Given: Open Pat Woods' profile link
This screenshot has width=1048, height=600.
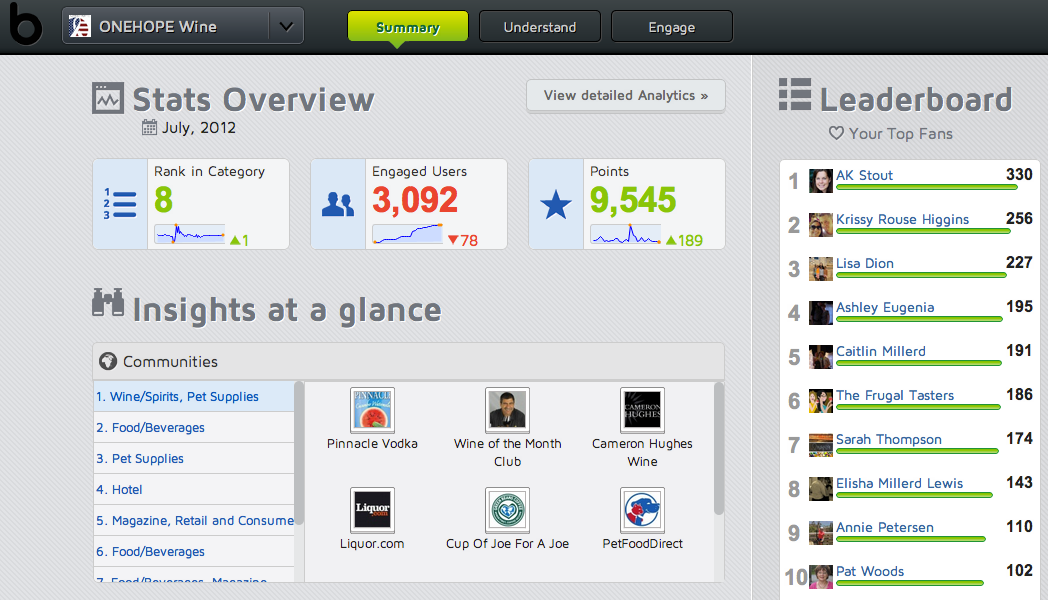Looking at the screenshot, I should [870, 571].
